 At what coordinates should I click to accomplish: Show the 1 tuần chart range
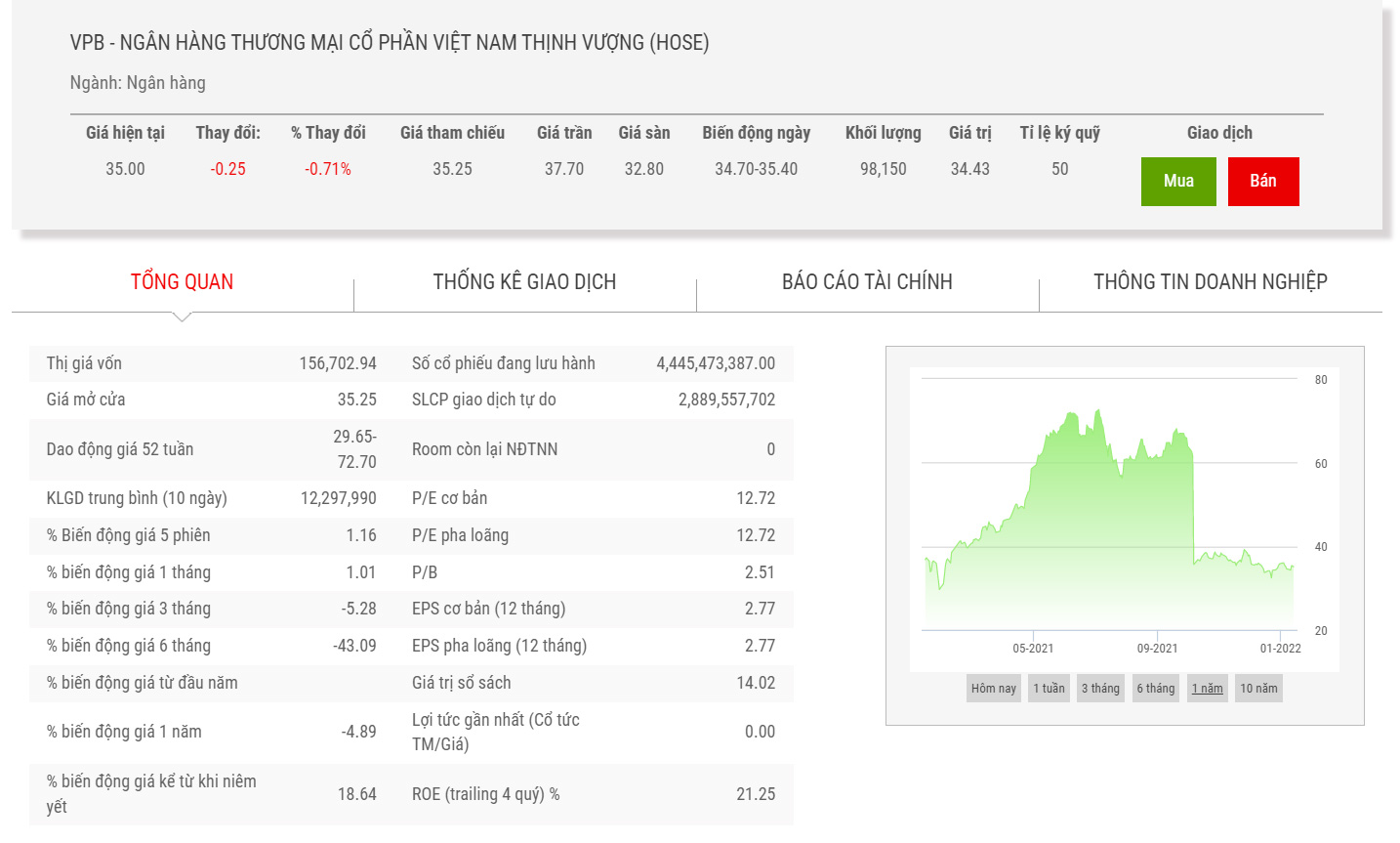coord(1049,689)
